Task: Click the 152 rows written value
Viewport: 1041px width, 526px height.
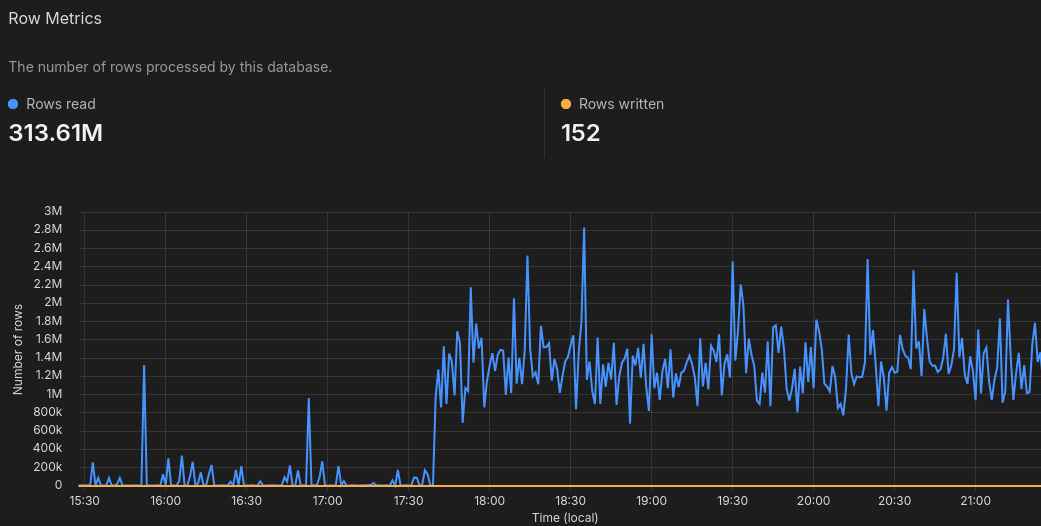Action: coord(581,133)
